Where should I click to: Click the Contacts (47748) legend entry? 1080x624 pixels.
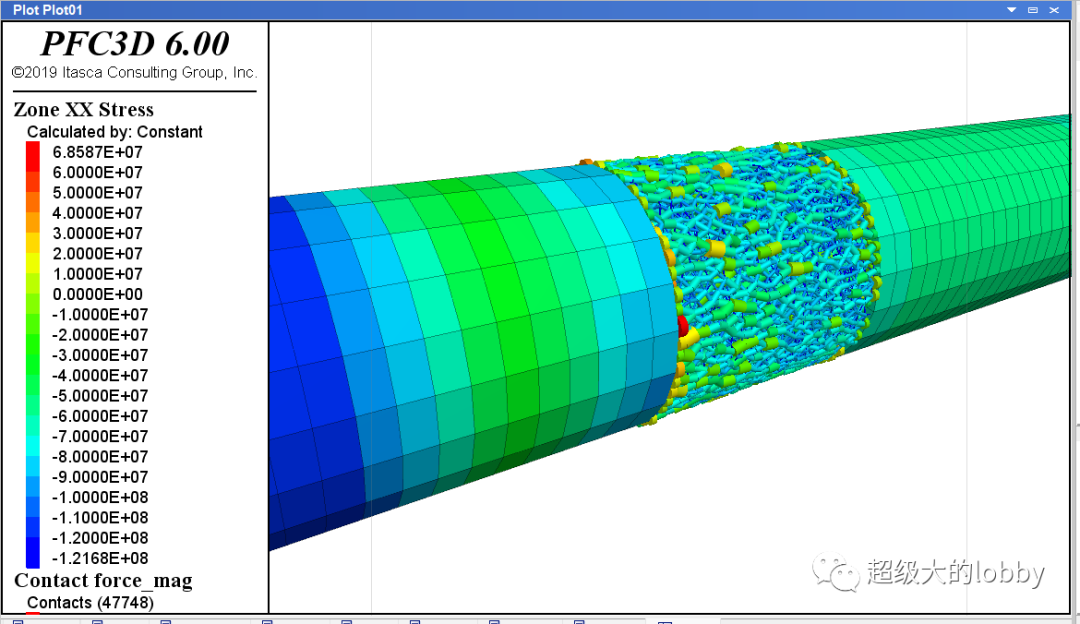tap(90, 603)
